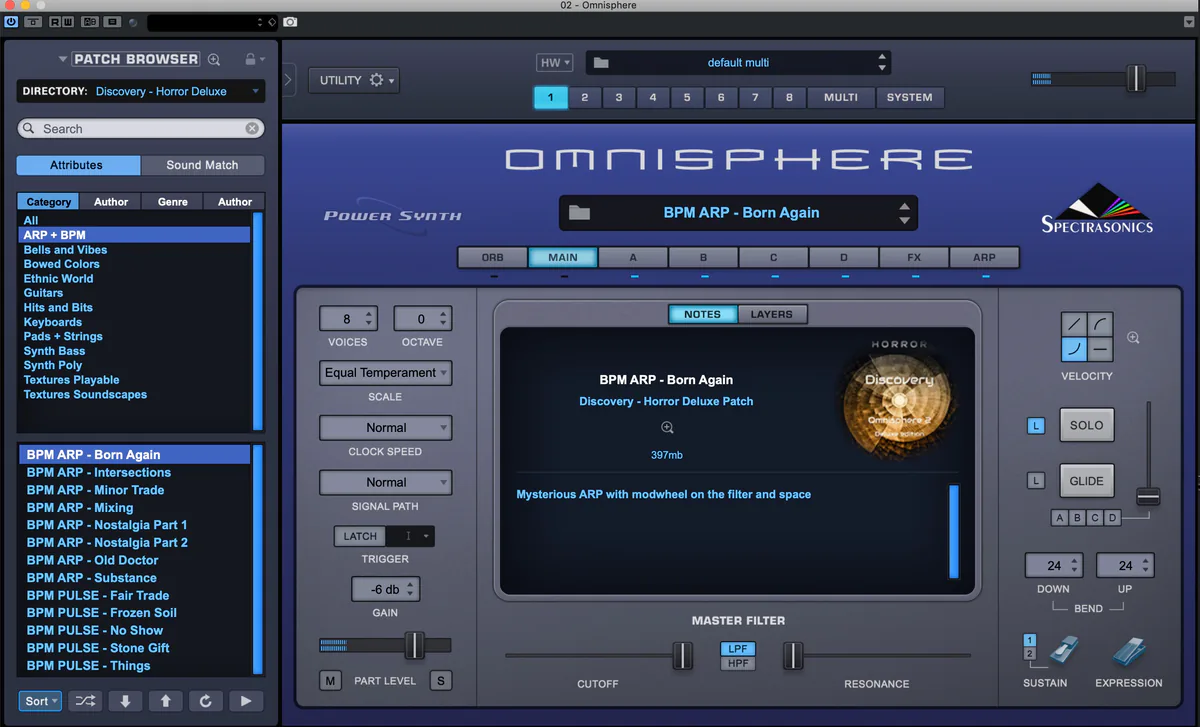Image resolution: width=1200 pixels, height=727 pixels.
Task: Click the Genre column header
Action: click(x=172, y=201)
